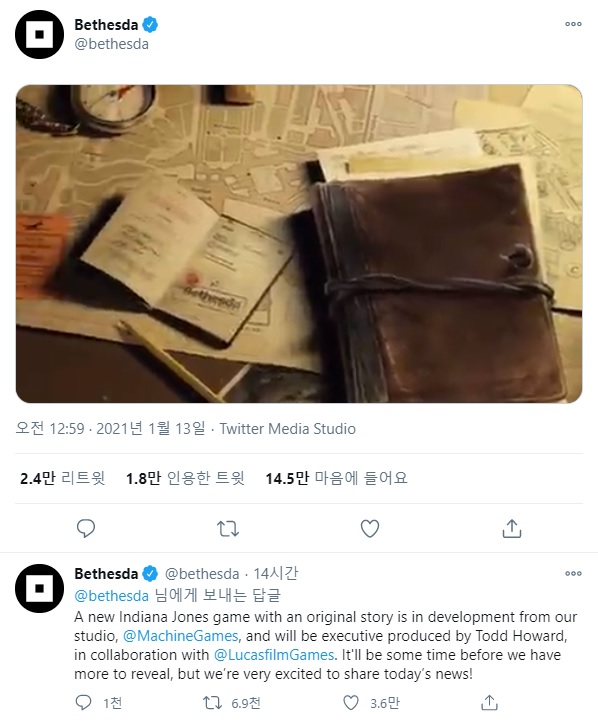The height and width of the screenshot is (721, 598).
Task: View the 2.4만 retweets list
Action: (x=63, y=478)
